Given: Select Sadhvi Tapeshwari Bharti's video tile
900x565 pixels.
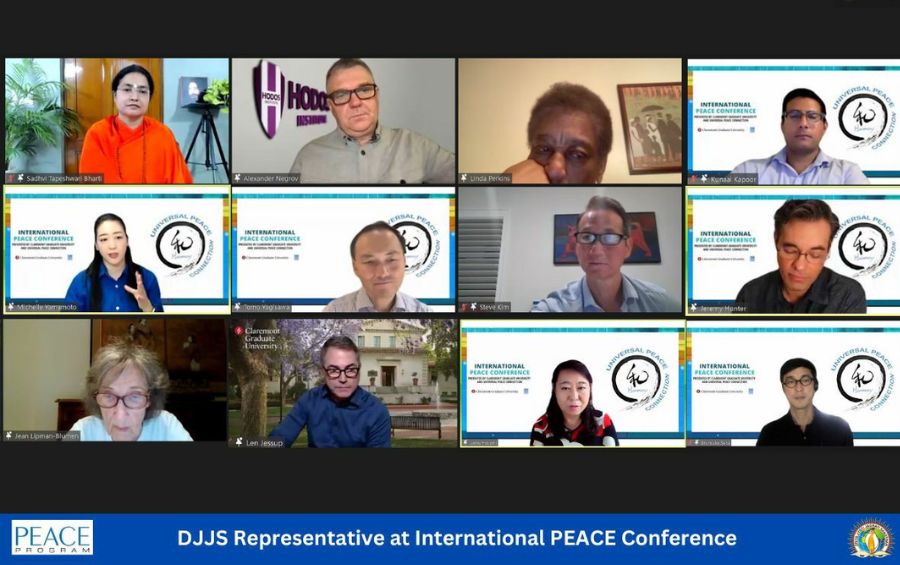Looking at the screenshot, I should pyautogui.click(x=115, y=120).
